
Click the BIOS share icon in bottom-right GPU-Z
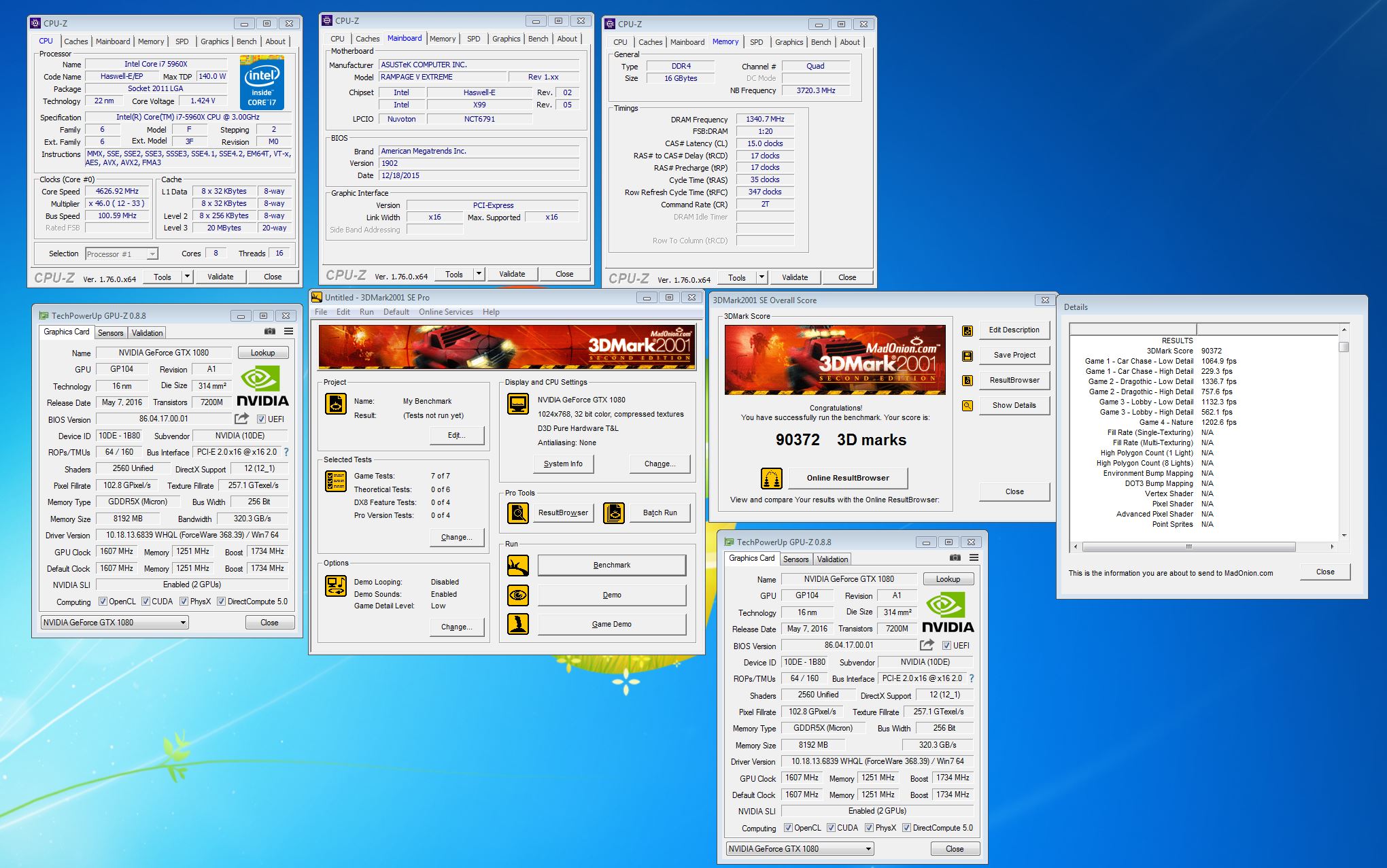(x=927, y=645)
